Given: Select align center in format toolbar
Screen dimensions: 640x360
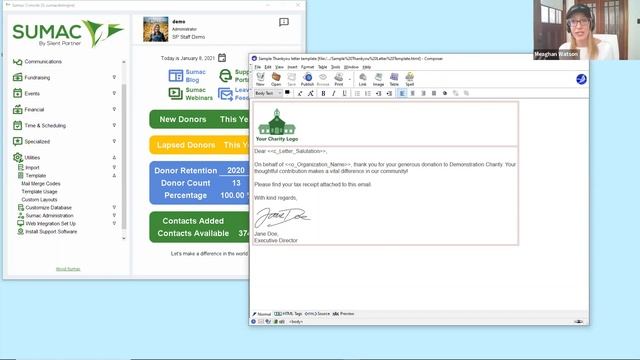Looking at the screenshot, I should click(413, 93).
